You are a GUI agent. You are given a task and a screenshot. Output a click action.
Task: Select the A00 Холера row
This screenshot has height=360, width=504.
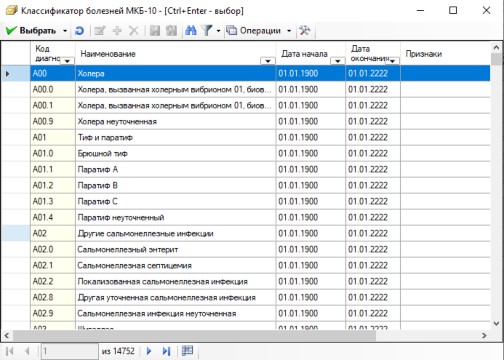[x=246, y=73]
